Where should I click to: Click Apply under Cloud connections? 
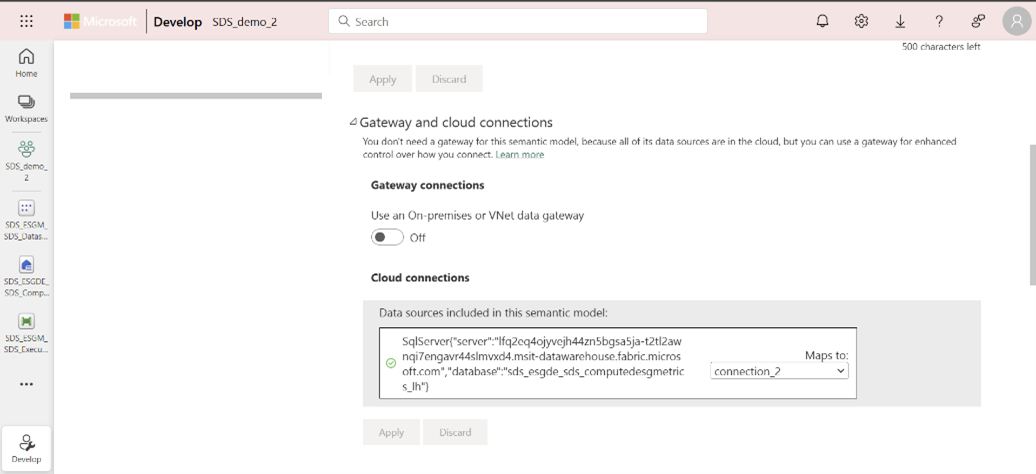(x=391, y=432)
